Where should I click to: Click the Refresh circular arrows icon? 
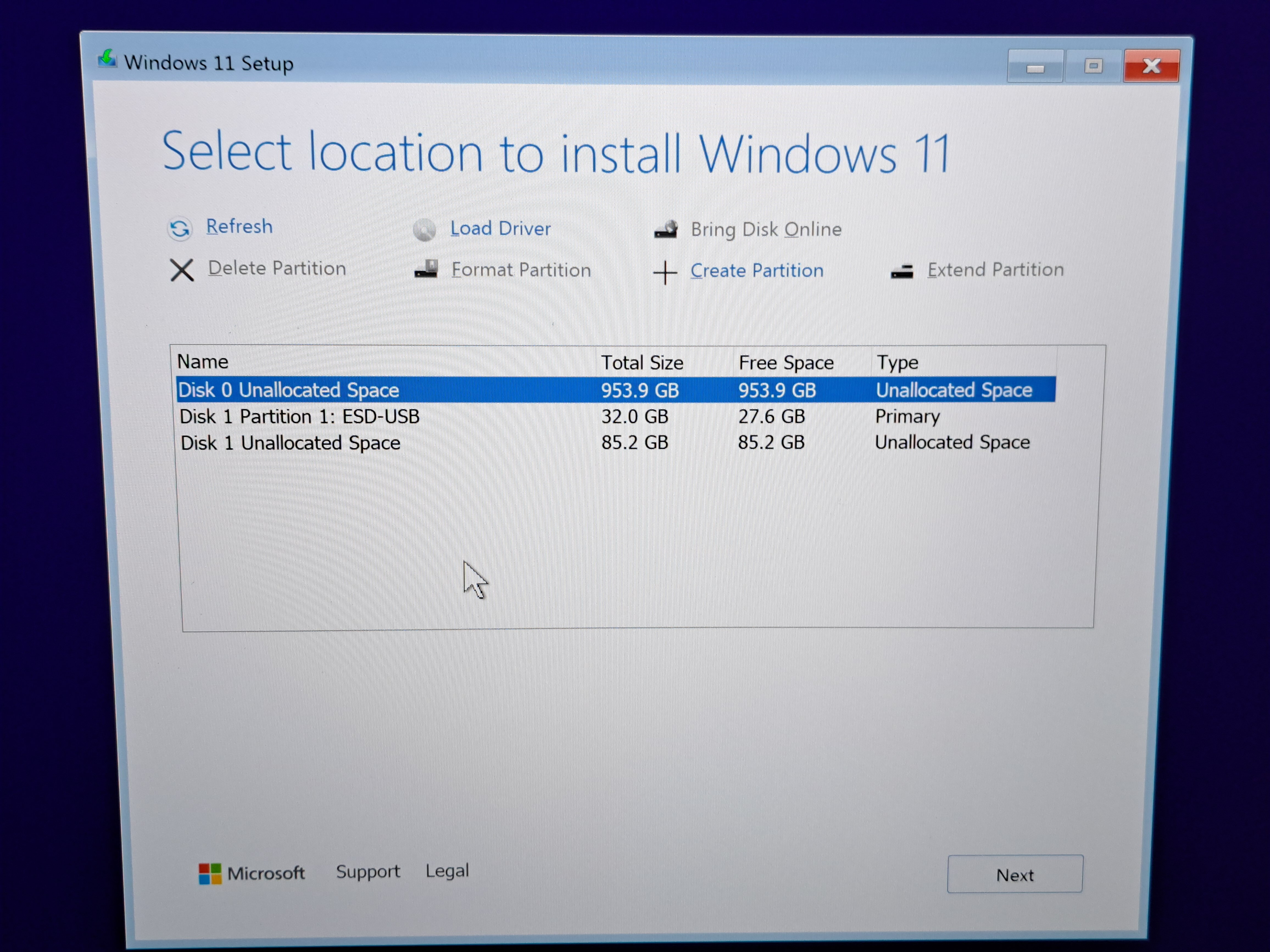(180, 228)
